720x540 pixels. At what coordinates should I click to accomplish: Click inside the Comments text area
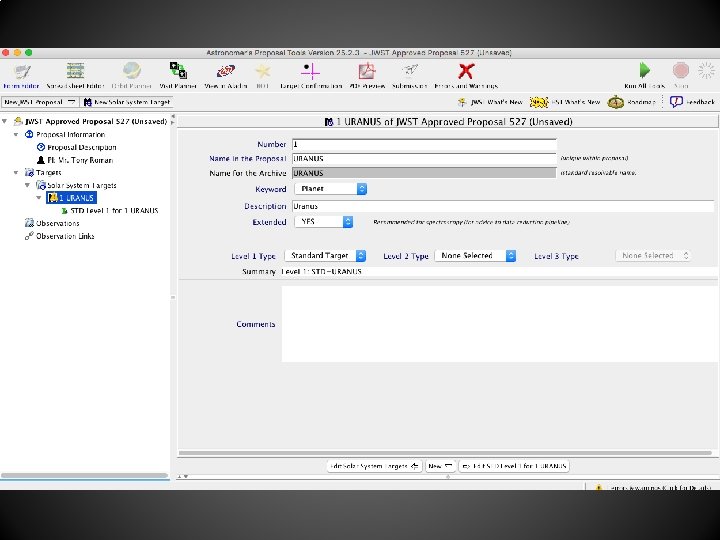[500, 324]
